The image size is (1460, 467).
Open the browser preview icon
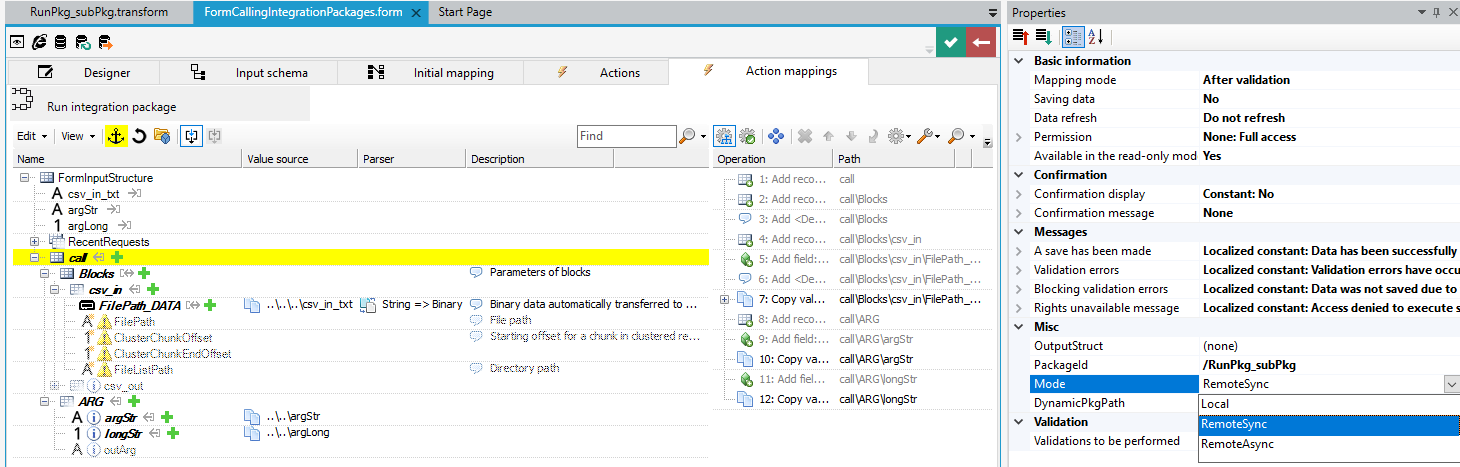(x=39, y=42)
